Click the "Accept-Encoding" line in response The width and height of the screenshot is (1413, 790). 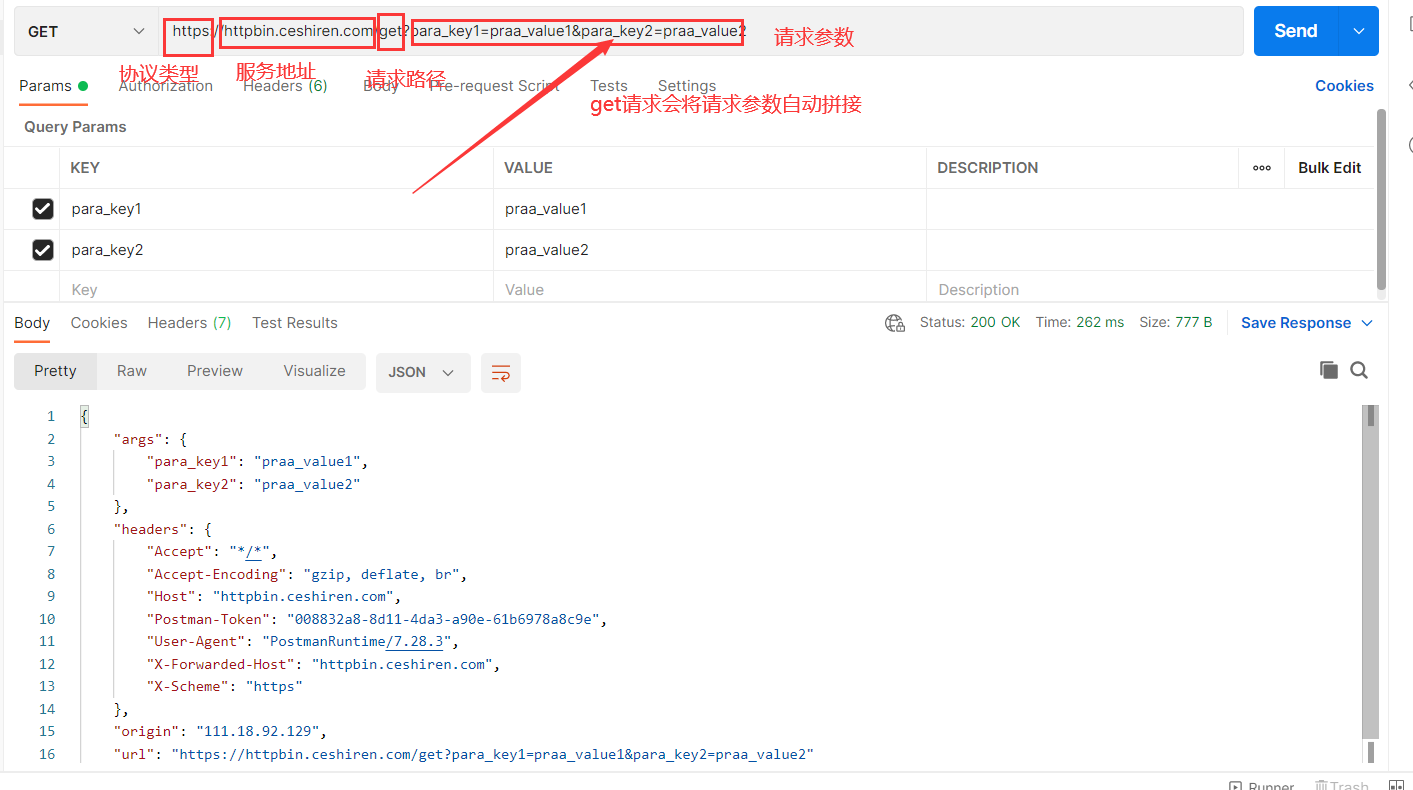click(x=307, y=574)
